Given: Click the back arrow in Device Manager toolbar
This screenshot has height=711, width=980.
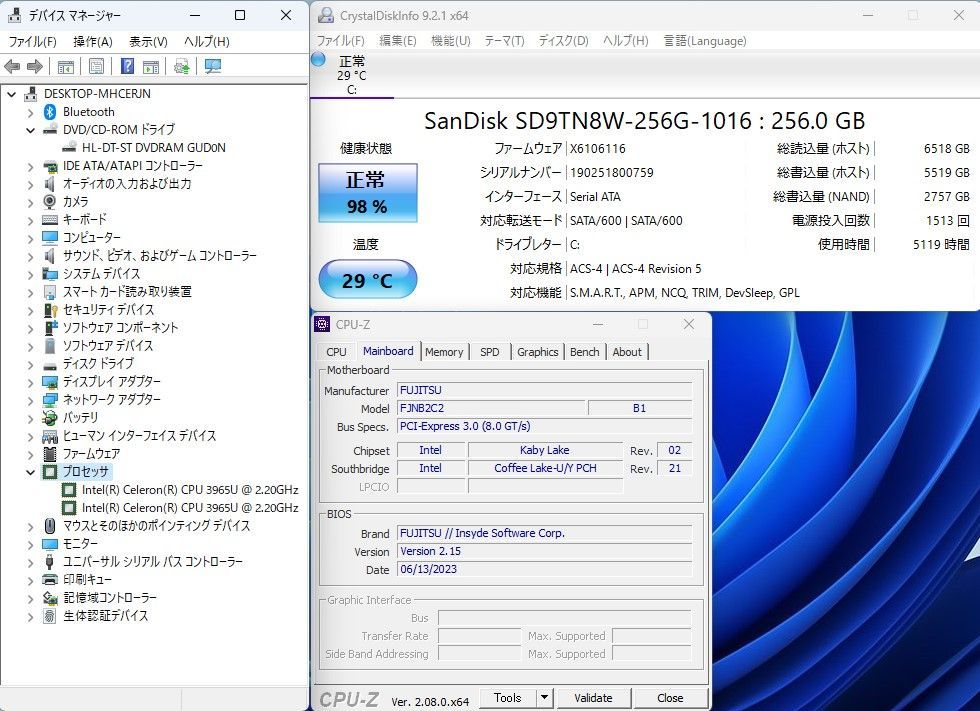Looking at the screenshot, I should [x=12, y=67].
